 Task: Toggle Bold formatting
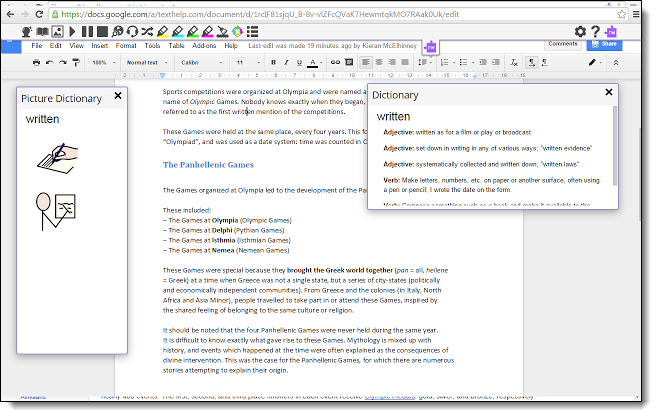273,62
